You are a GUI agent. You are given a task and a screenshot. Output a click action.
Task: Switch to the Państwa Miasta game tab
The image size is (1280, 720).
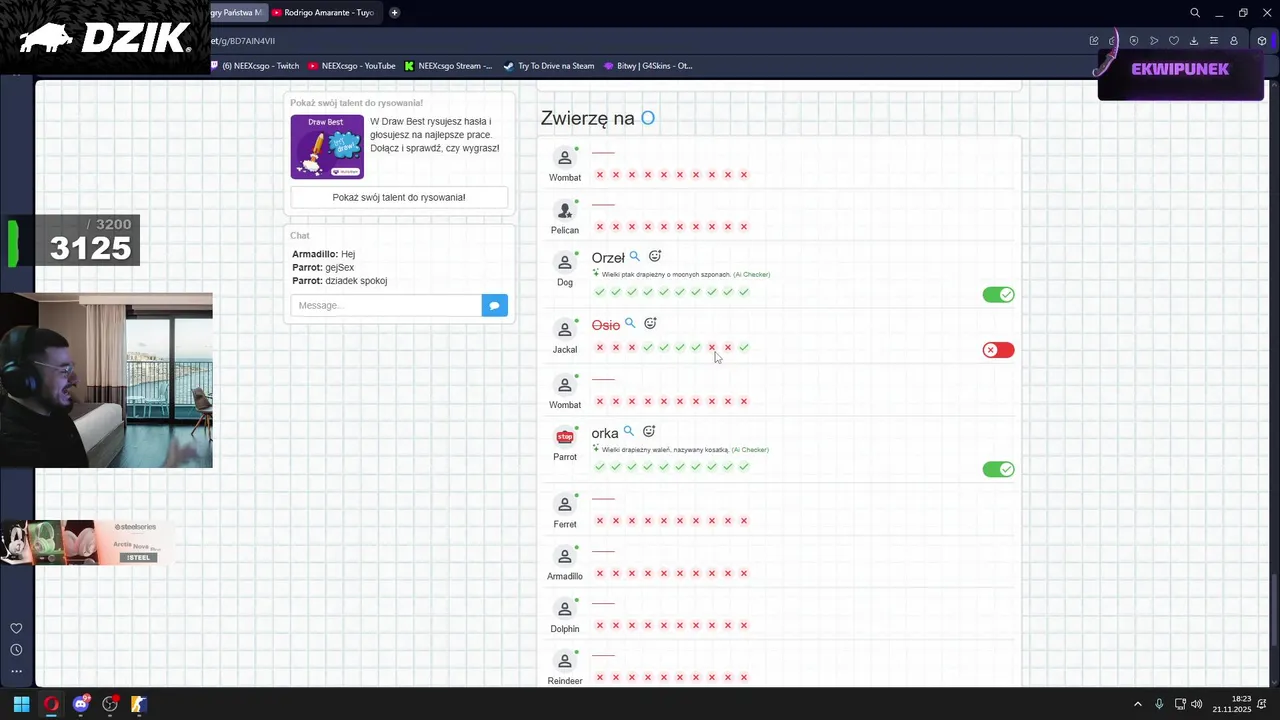(238, 13)
